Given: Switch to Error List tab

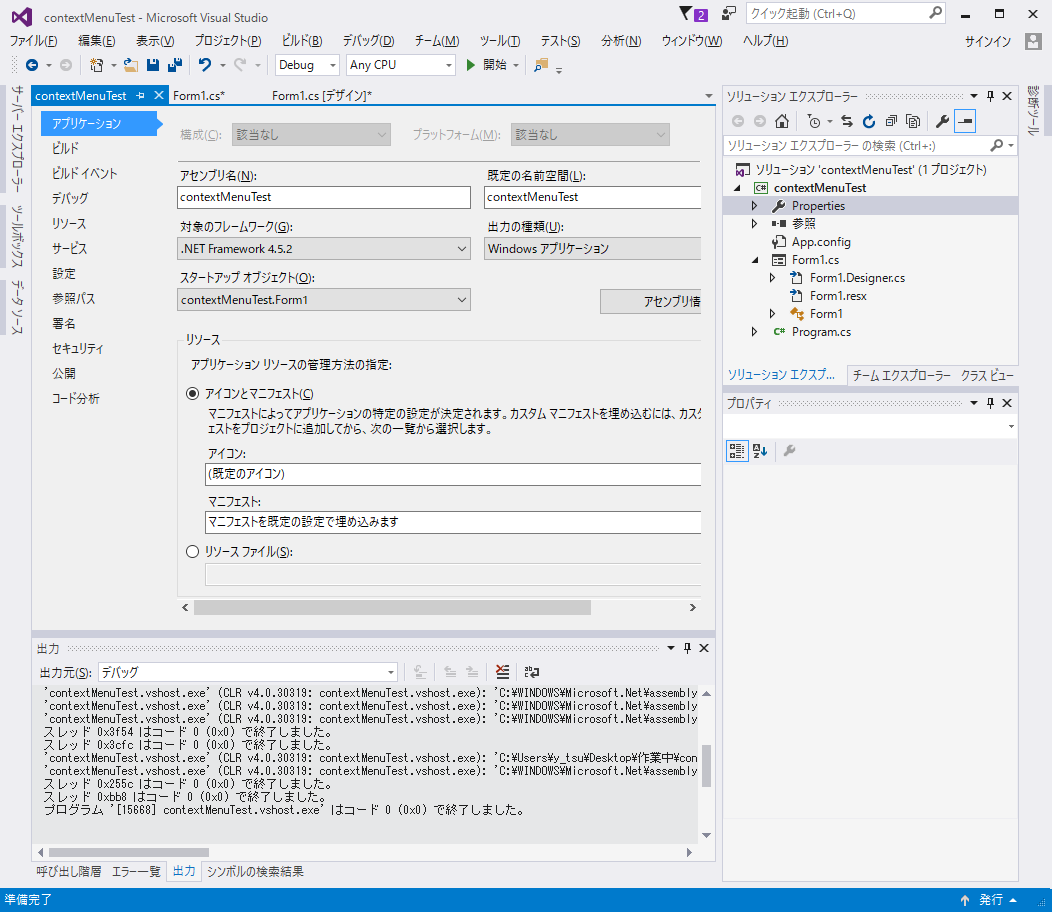Looking at the screenshot, I should tap(136, 872).
